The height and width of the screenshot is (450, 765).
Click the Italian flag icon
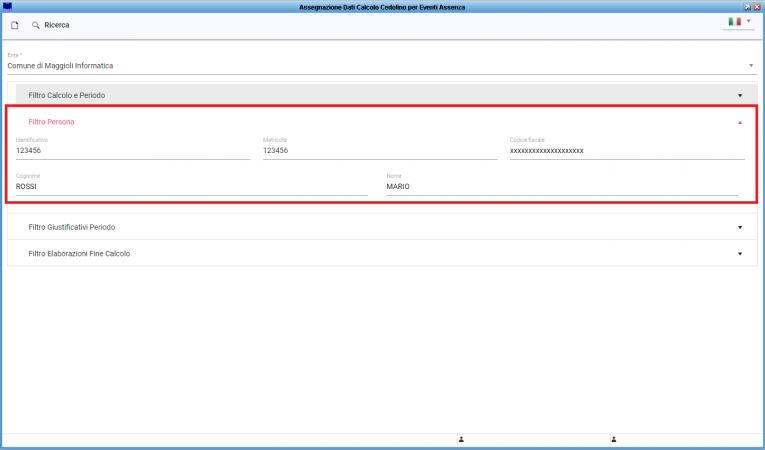point(734,21)
